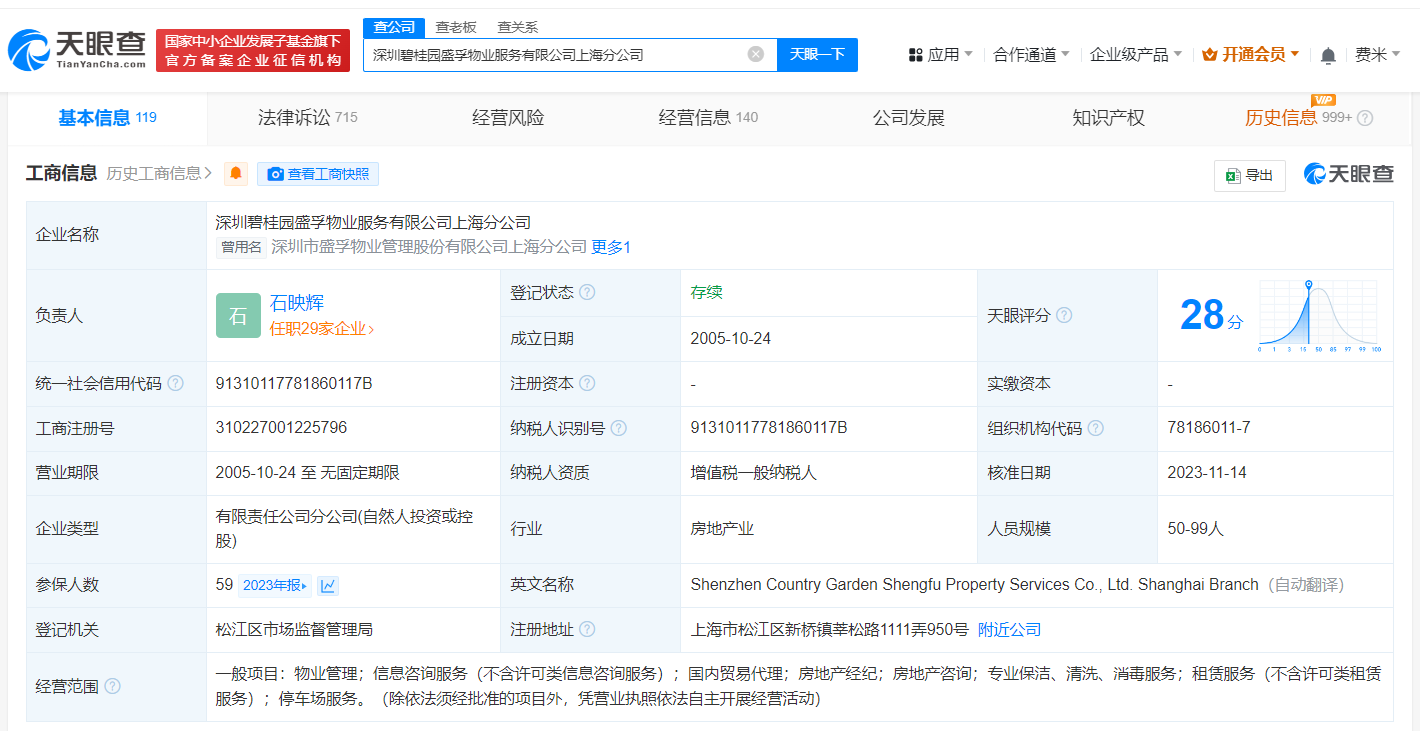Open the 知识产权 tab
This screenshot has width=1420, height=731.
click(x=1108, y=118)
